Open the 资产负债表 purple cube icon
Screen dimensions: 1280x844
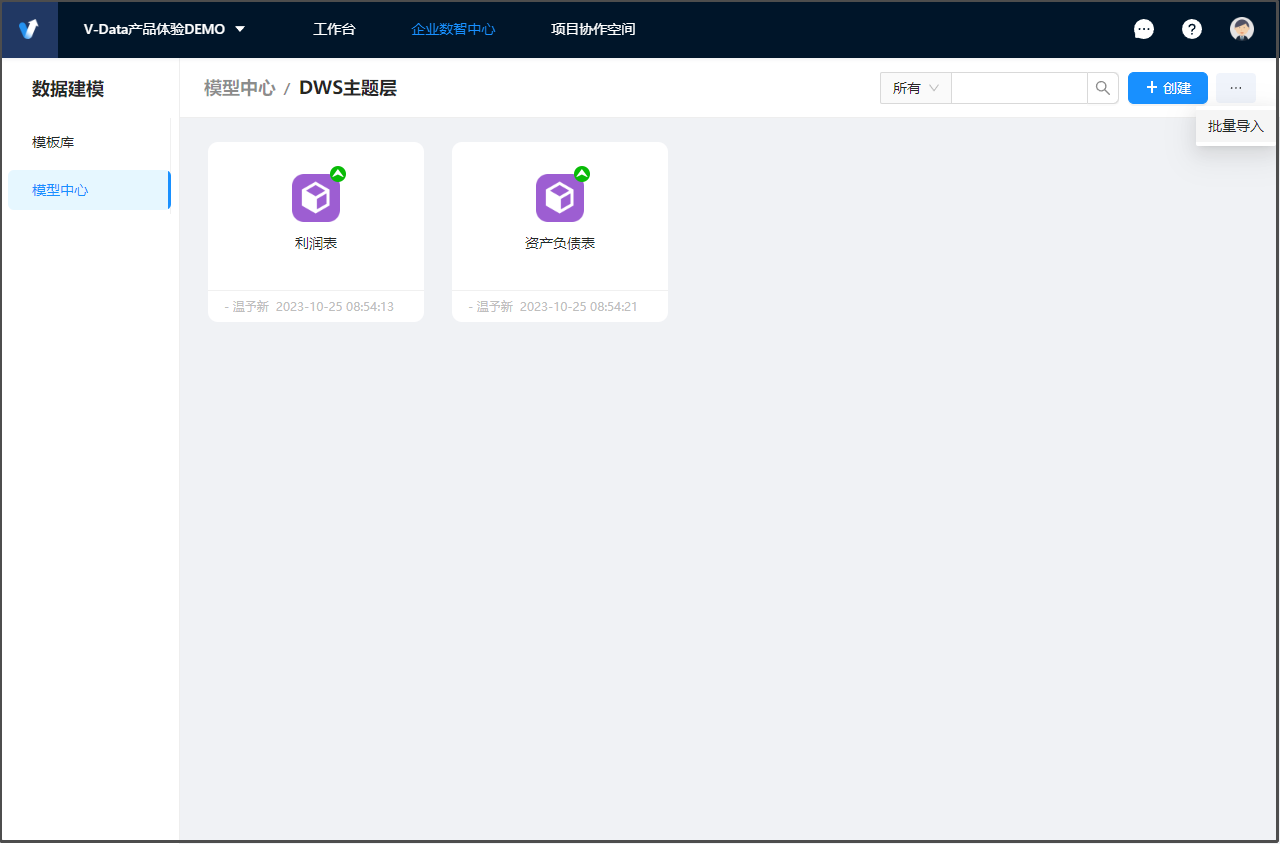[x=560, y=198]
